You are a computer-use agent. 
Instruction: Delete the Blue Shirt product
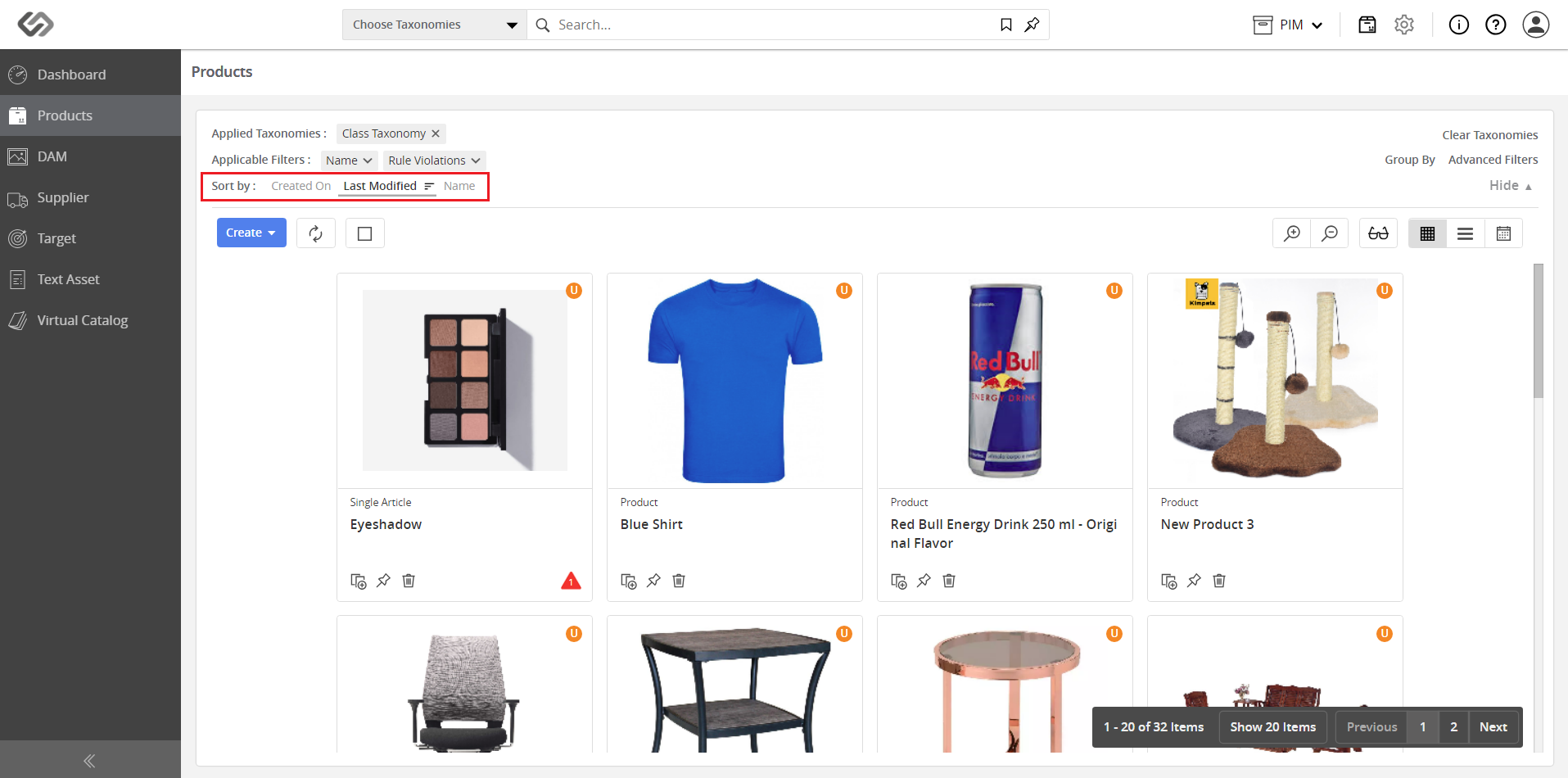click(x=679, y=581)
